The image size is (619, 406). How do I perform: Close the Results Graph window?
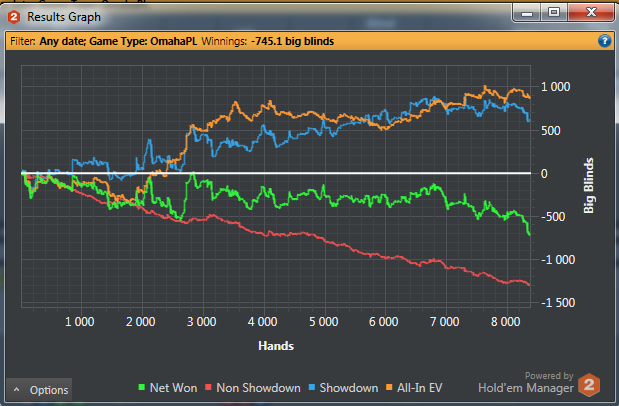point(591,13)
